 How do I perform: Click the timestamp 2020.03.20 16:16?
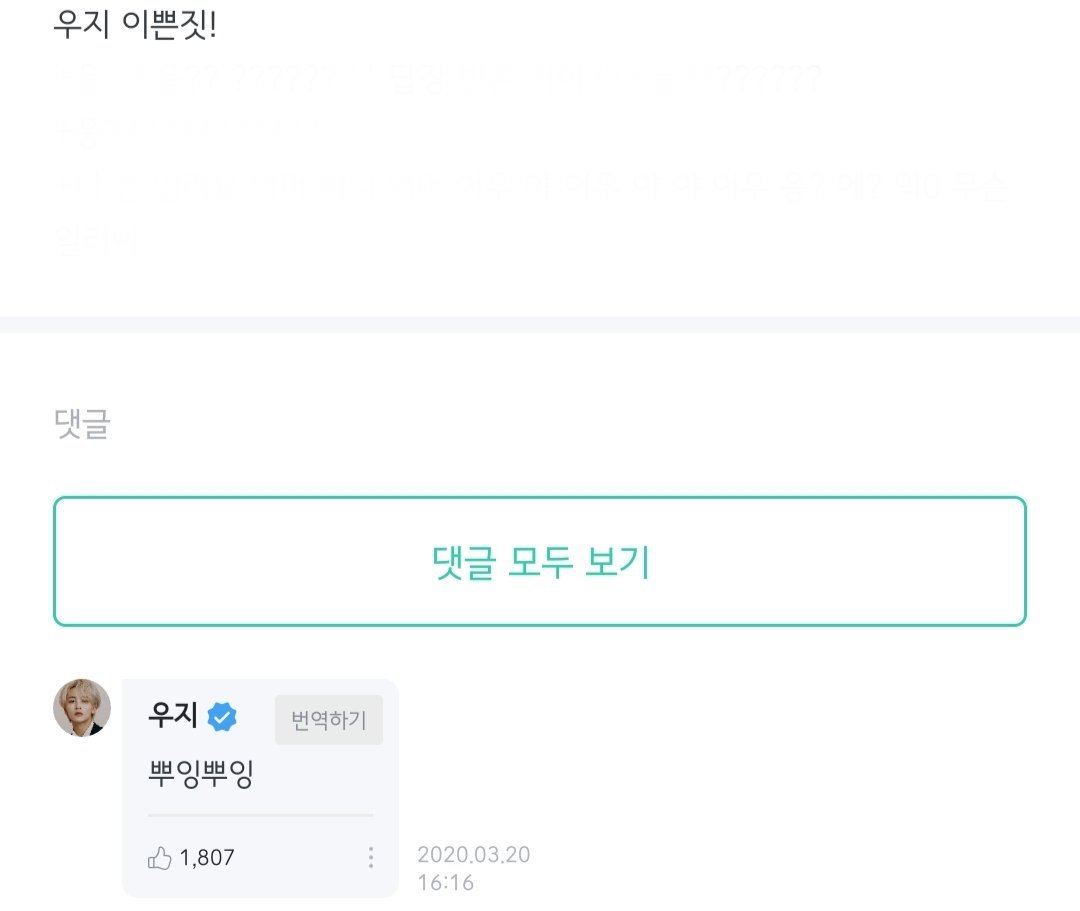473,866
